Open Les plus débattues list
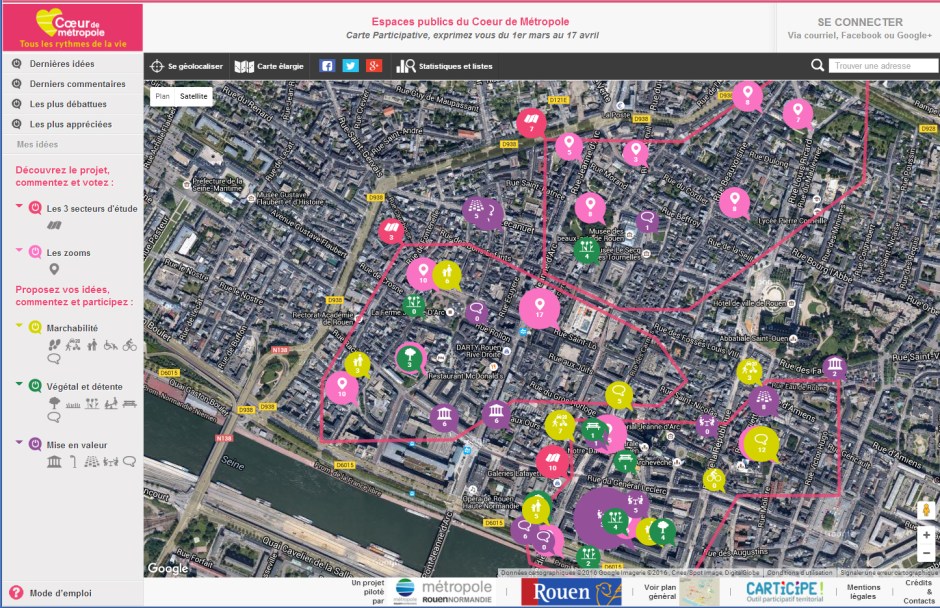 click(x=68, y=104)
